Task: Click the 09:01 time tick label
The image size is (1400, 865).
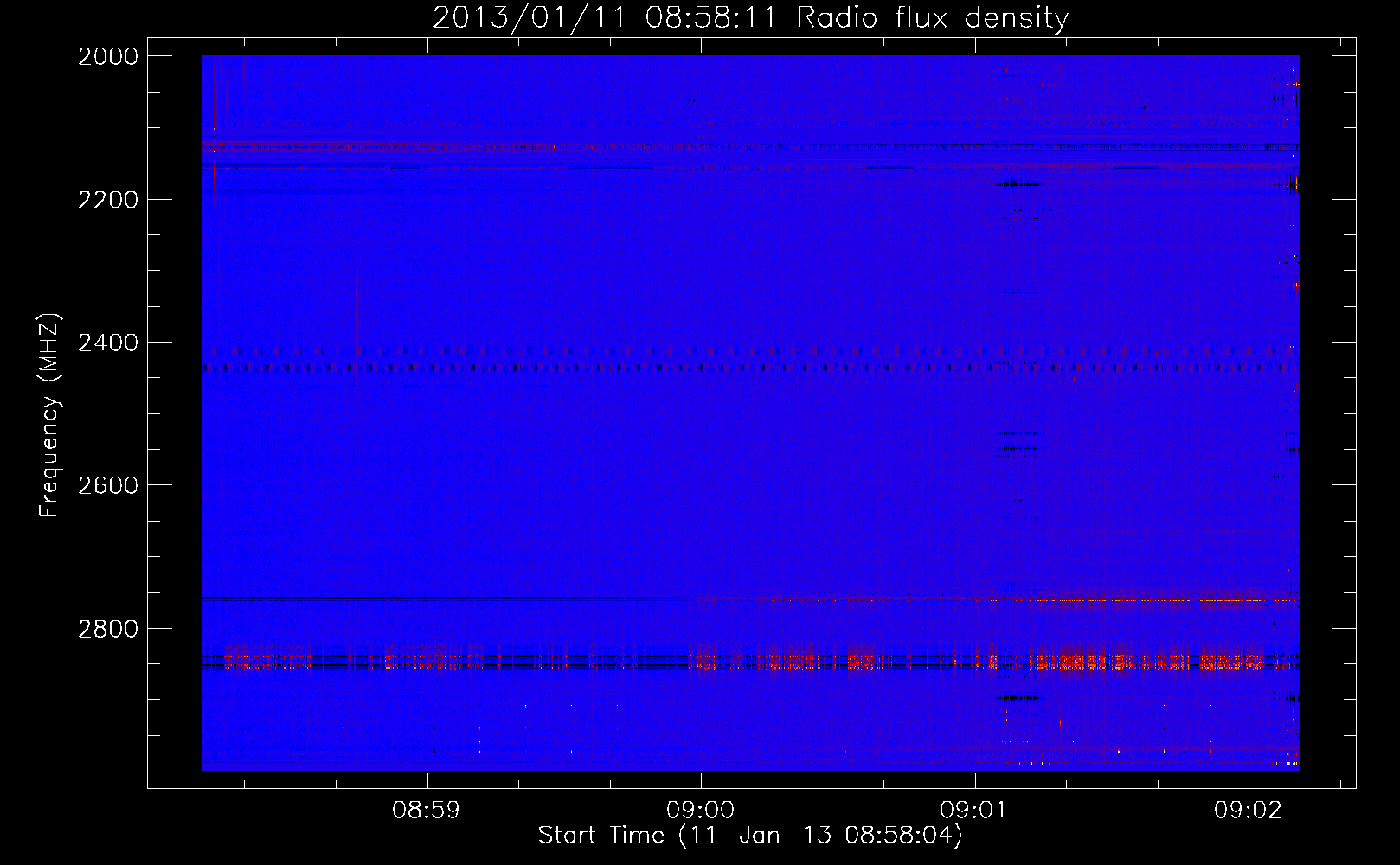Action: click(974, 811)
